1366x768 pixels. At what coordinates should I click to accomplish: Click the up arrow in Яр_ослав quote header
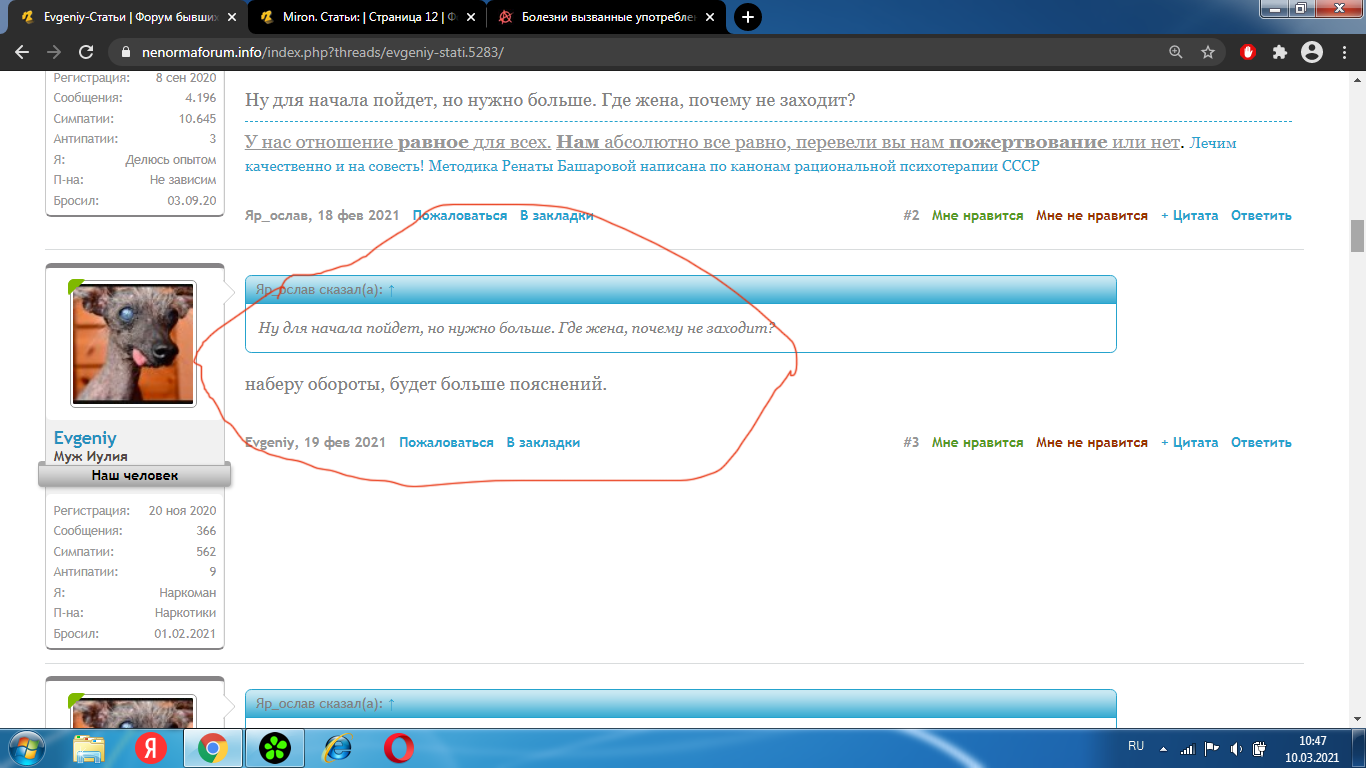click(x=391, y=289)
